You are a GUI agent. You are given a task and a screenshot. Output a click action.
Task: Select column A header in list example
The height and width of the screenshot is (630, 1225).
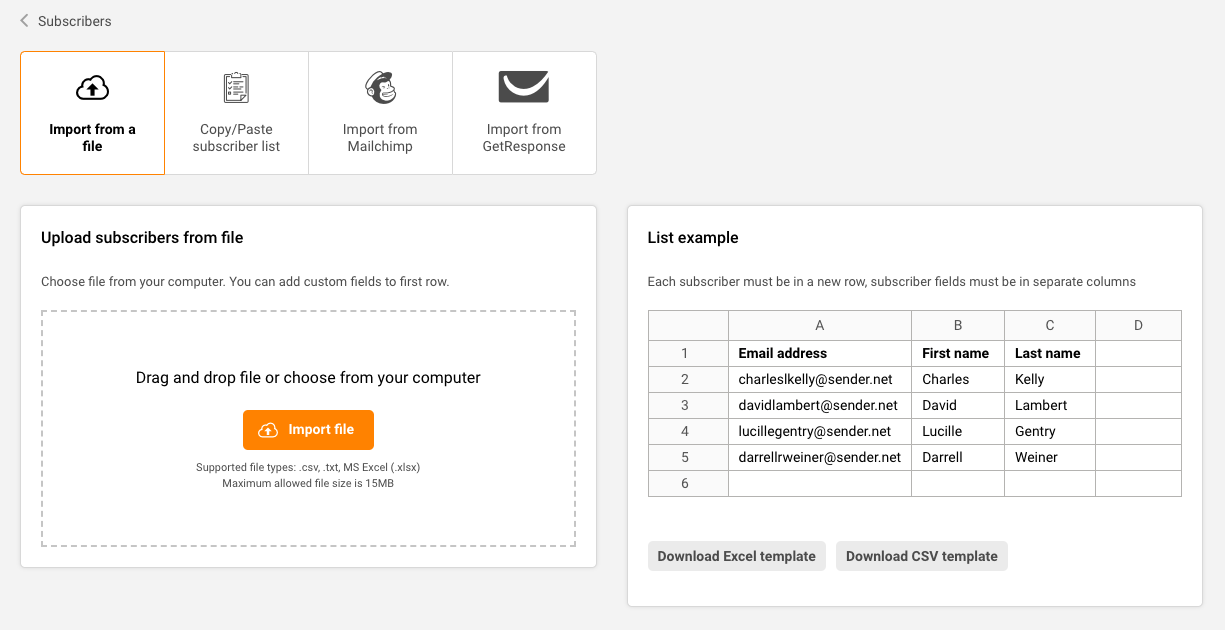820,325
